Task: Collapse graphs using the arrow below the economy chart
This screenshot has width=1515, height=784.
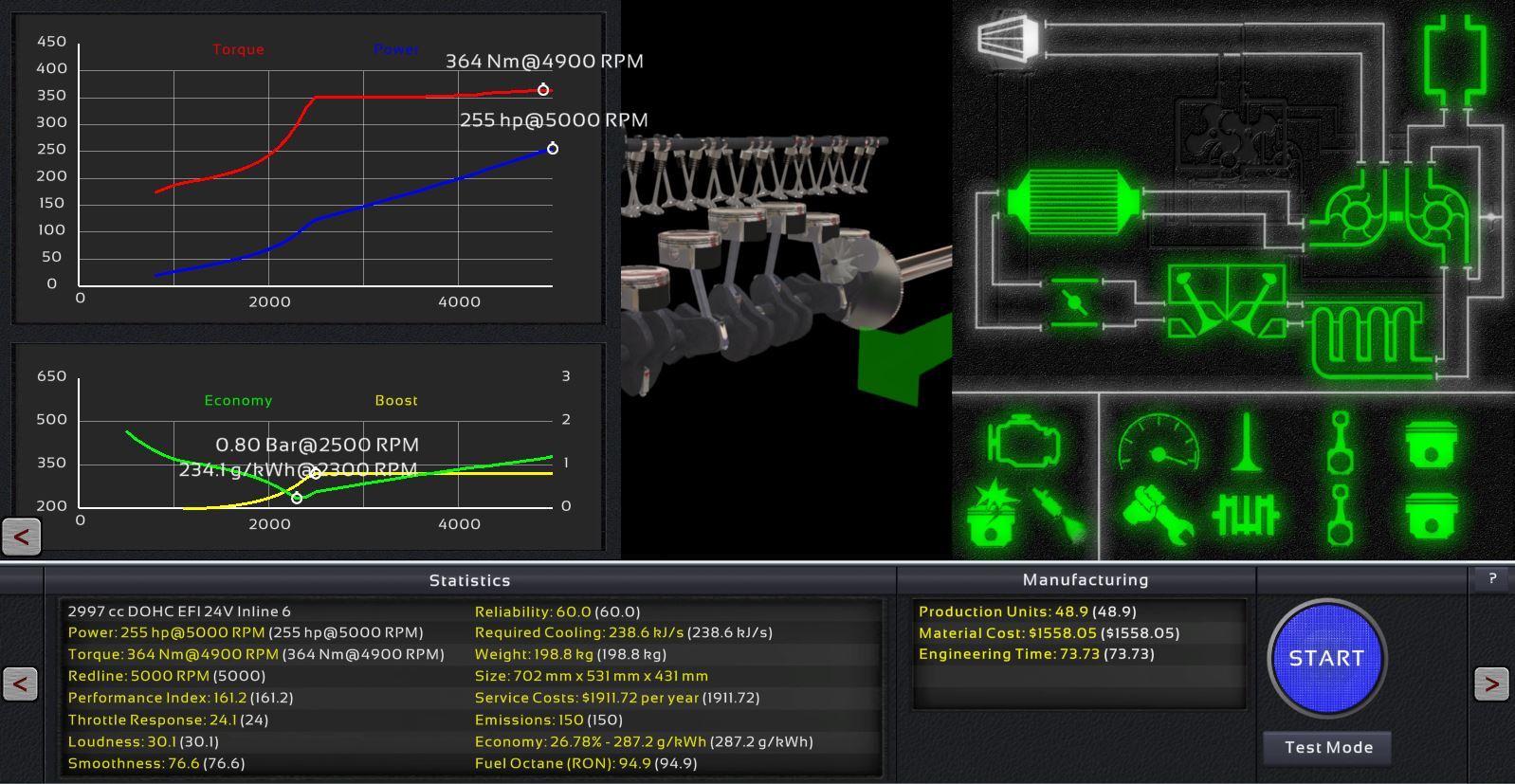Action: tap(21, 537)
